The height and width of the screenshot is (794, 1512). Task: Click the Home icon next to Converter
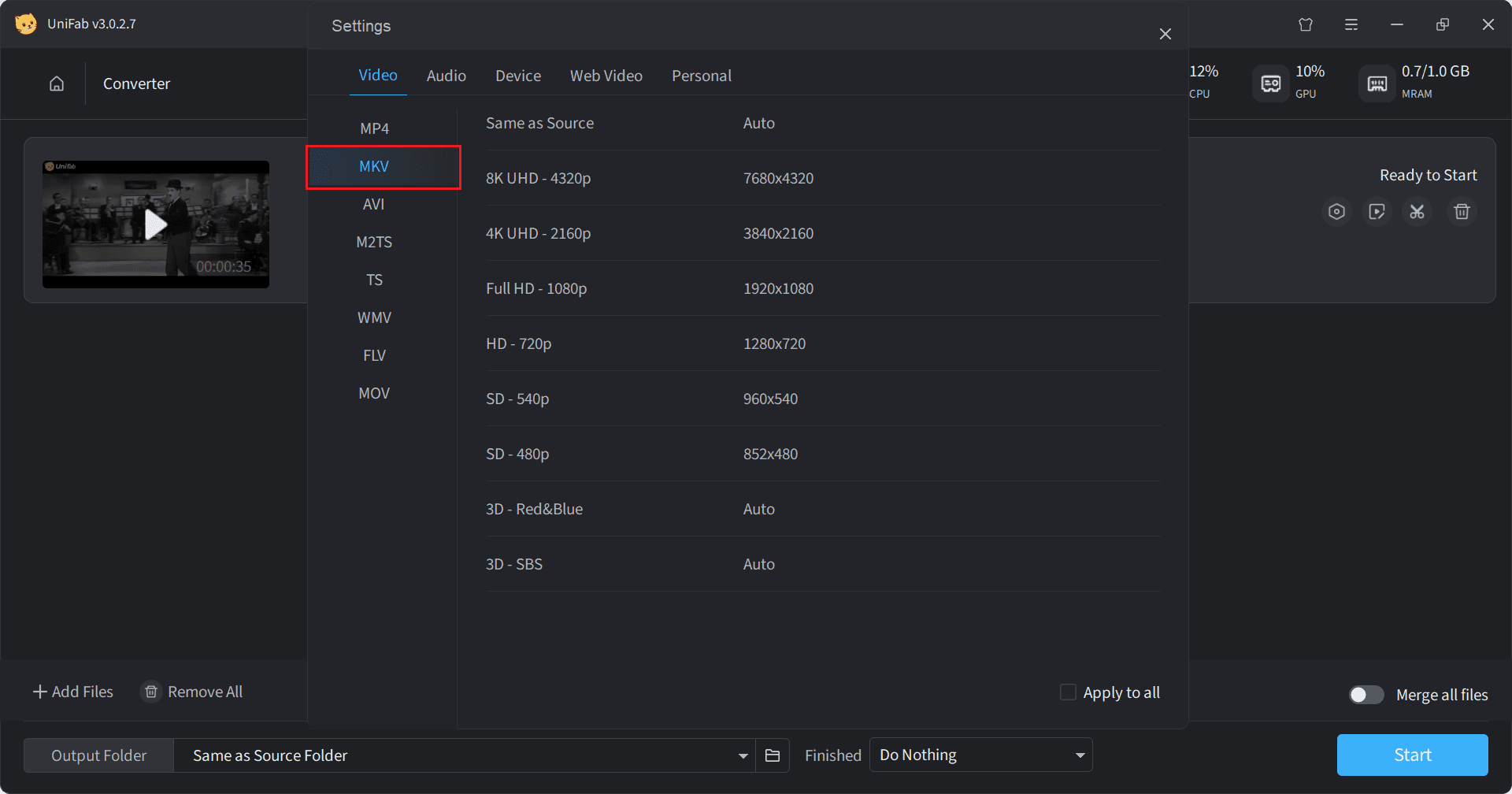[x=57, y=83]
